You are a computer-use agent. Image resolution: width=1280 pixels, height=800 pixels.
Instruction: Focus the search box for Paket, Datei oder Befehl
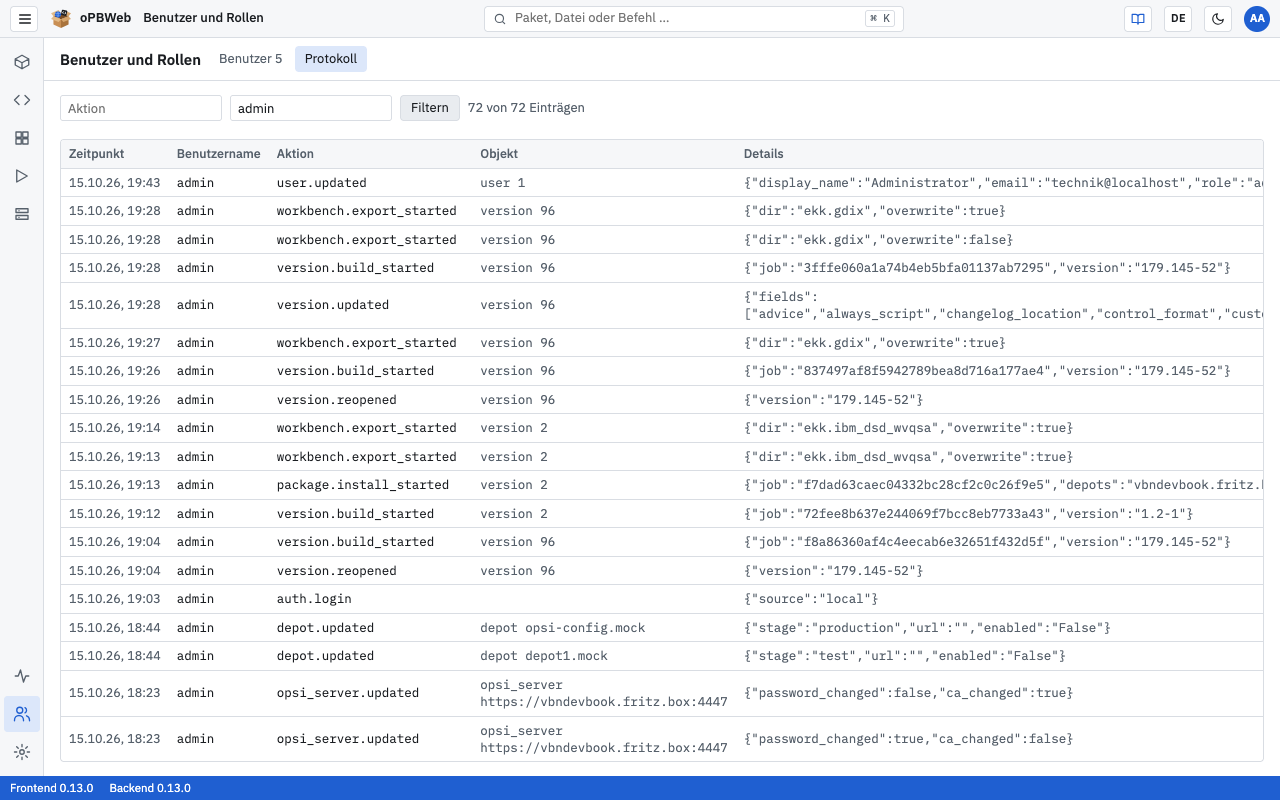point(694,18)
